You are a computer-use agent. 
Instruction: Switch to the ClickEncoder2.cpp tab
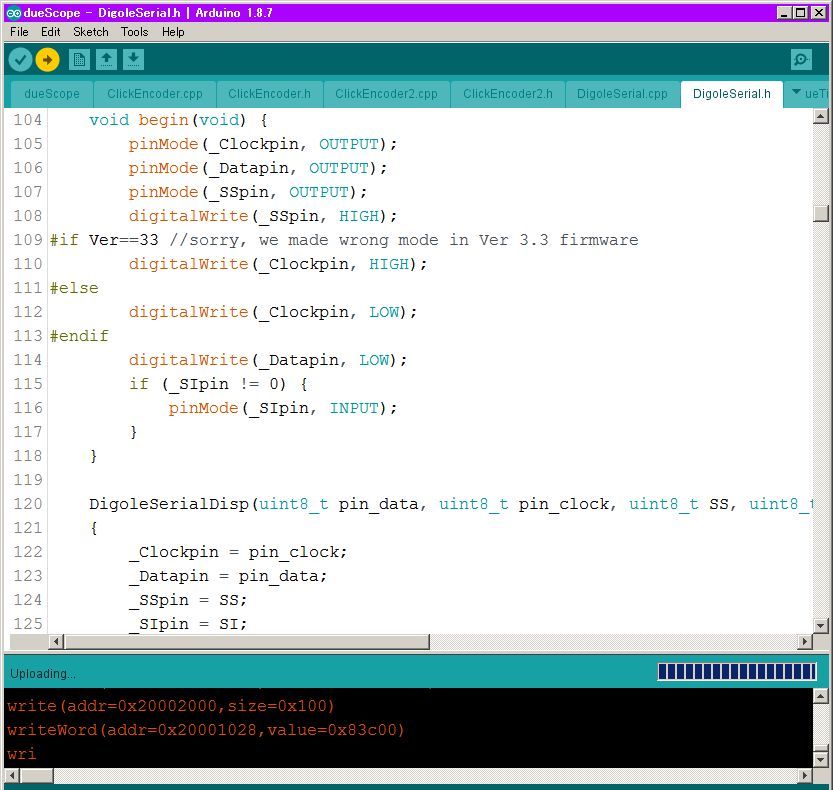tap(386, 94)
